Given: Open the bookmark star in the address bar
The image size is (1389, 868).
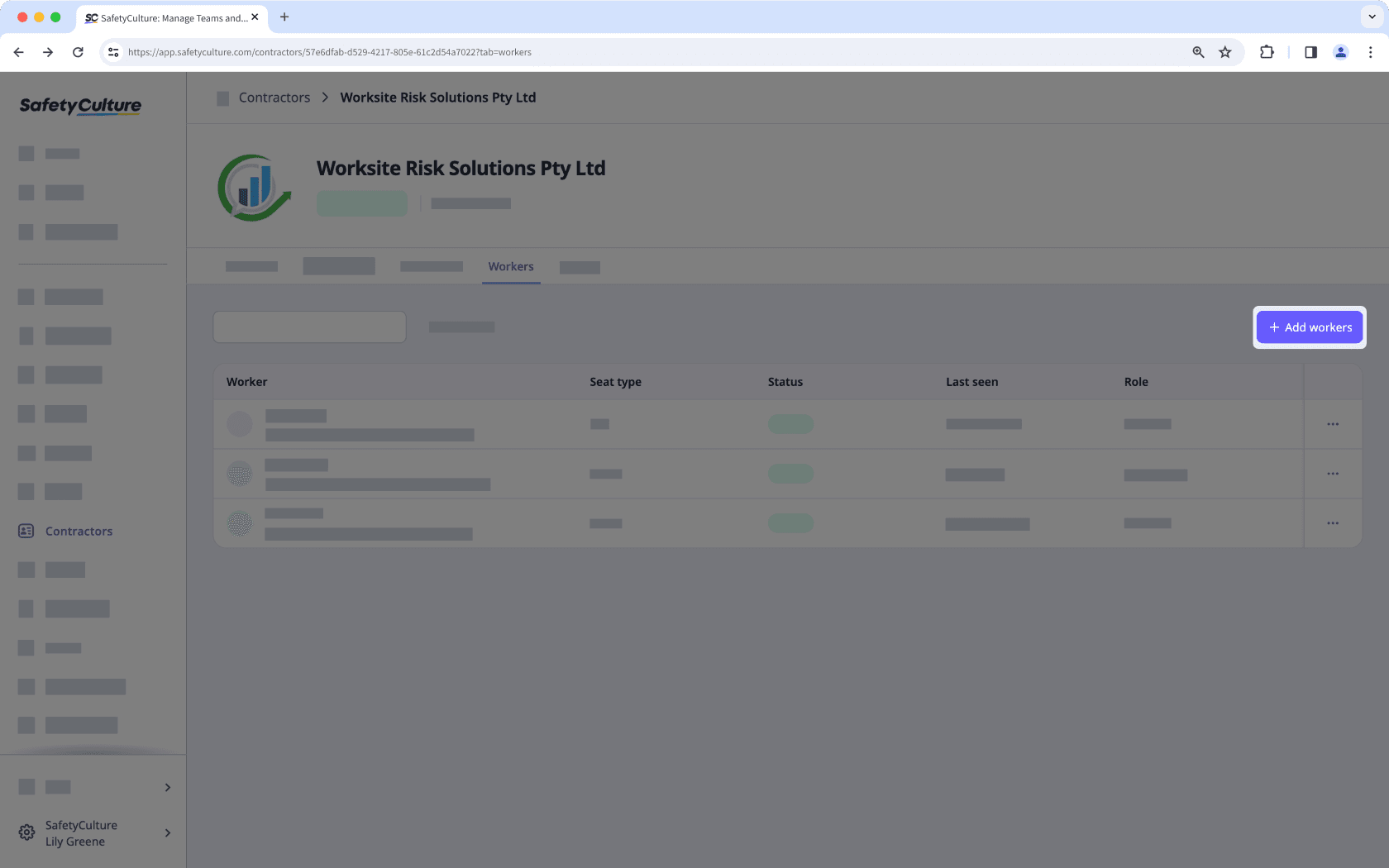Looking at the screenshot, I should tap(1224, 51).
